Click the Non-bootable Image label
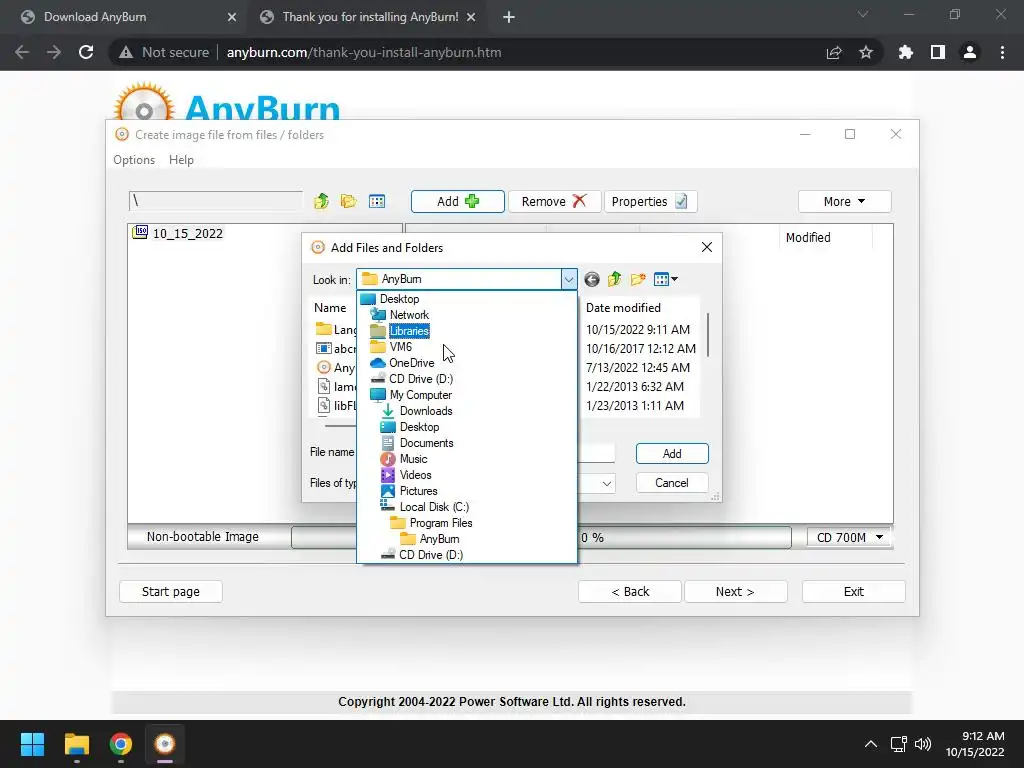Viewport: 1024px width, 768px height. click(x=202, y=537)
